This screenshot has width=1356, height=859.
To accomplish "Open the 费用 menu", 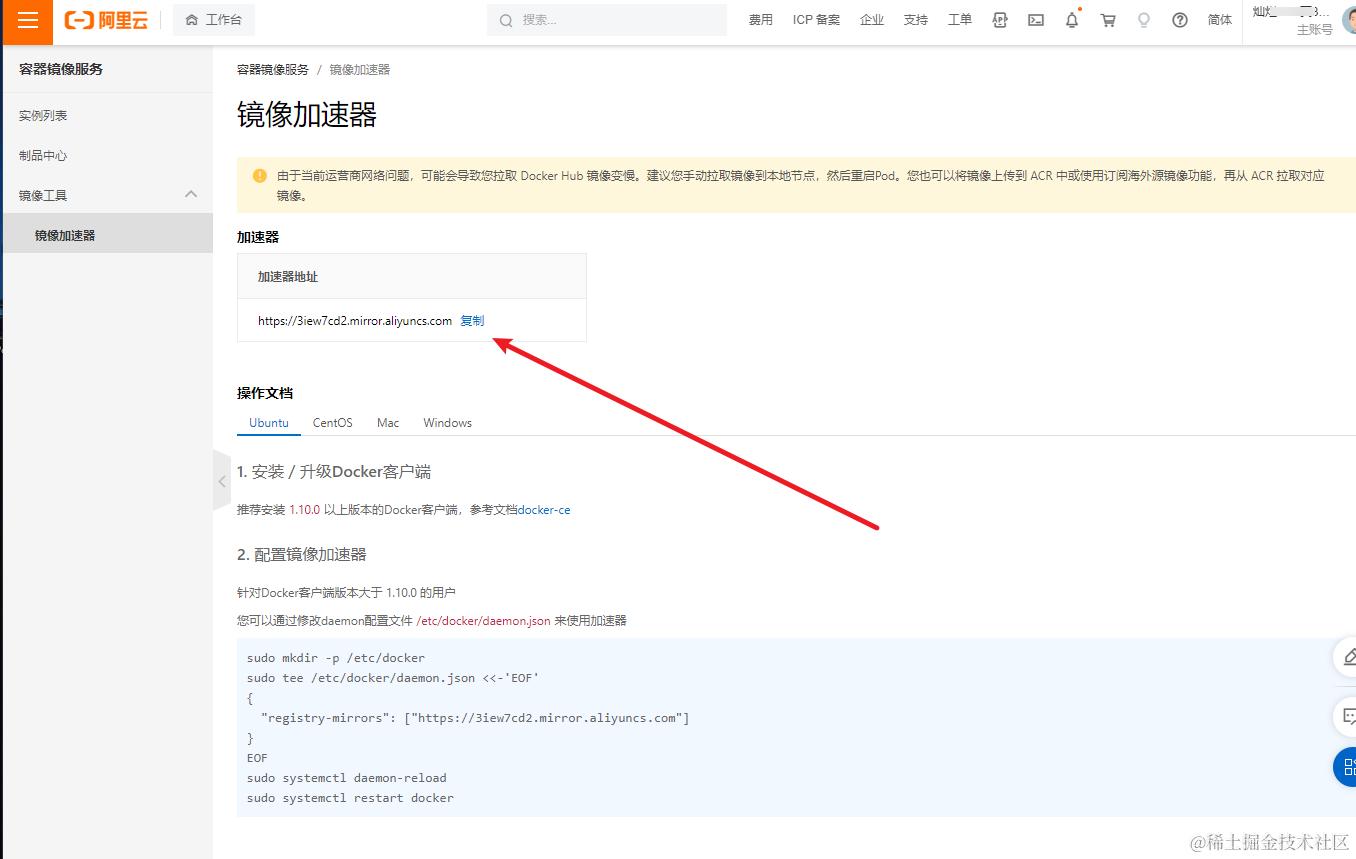I will tap(761, 20).
